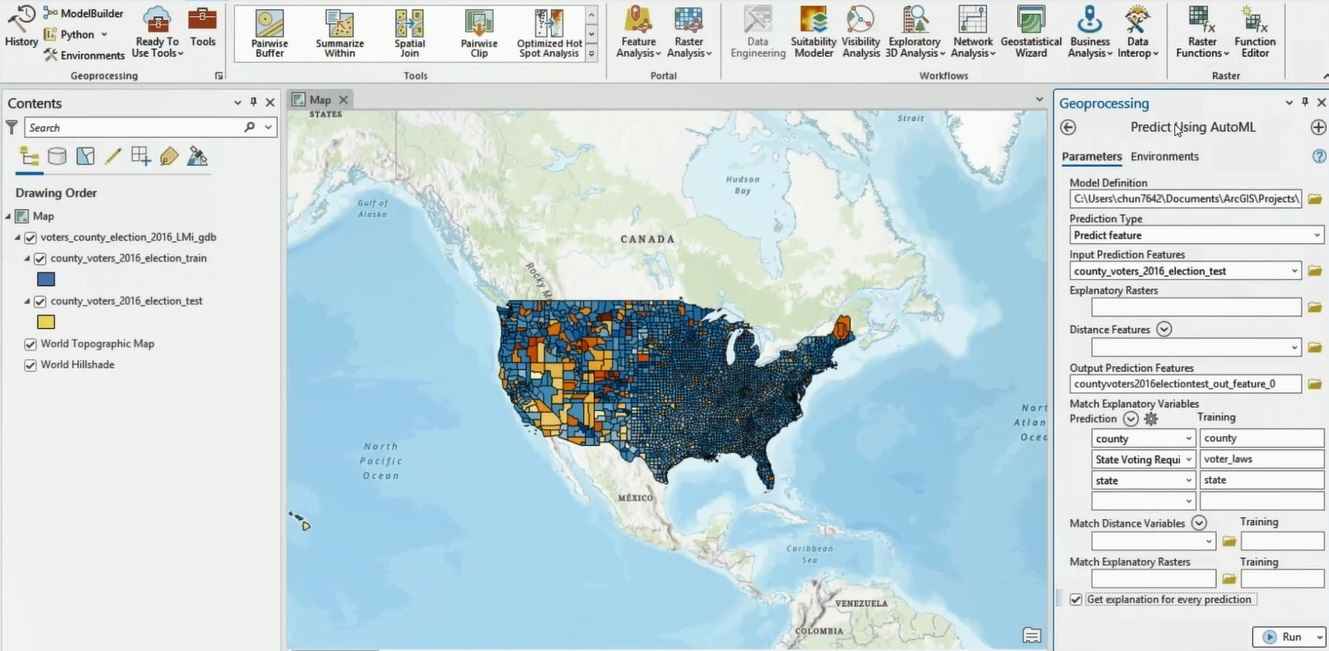Expand the Distance Features section chevron
This screenshot has width=1329, height=651.
(x=1164, y=329)
